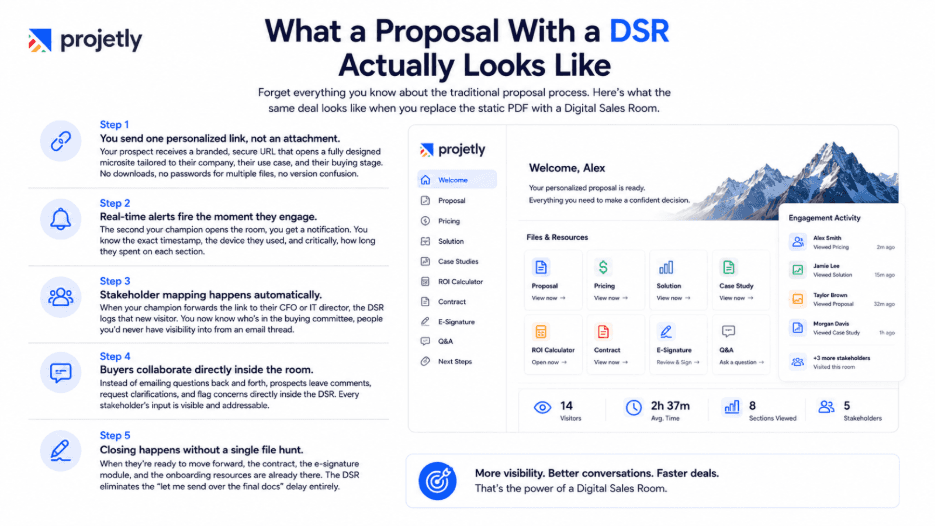Click the Step 3 stakeholders people icon
The height and width of the screenshot is (526, 936).
(60, 297)
